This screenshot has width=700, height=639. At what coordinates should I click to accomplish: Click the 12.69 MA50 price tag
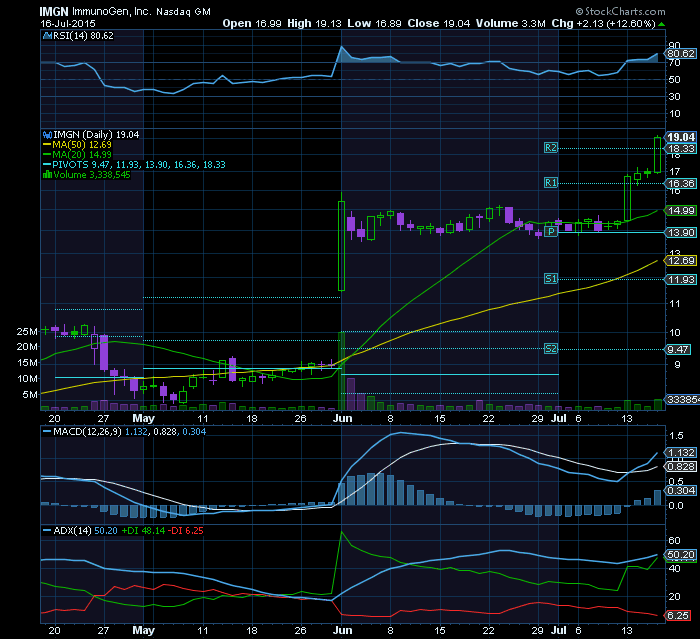click(x=681, y=260)
